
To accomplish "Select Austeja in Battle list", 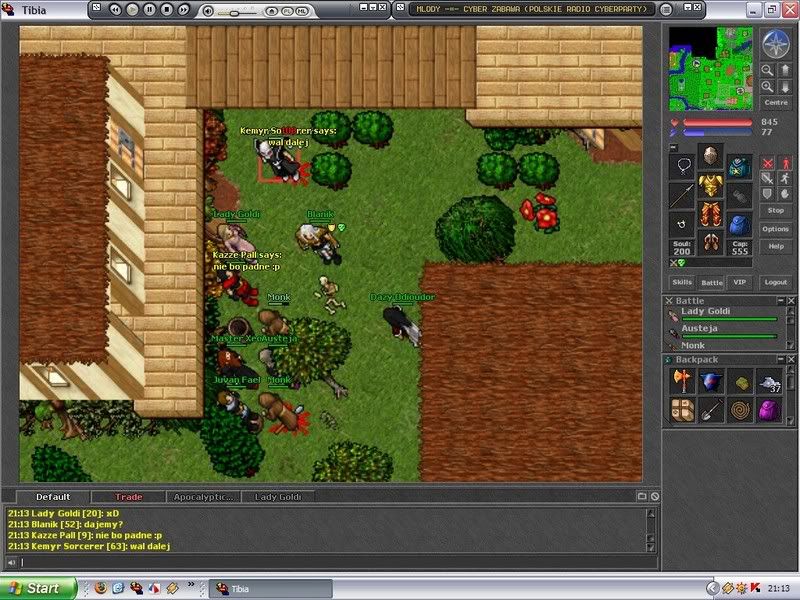I will click(x=724, y=332).
